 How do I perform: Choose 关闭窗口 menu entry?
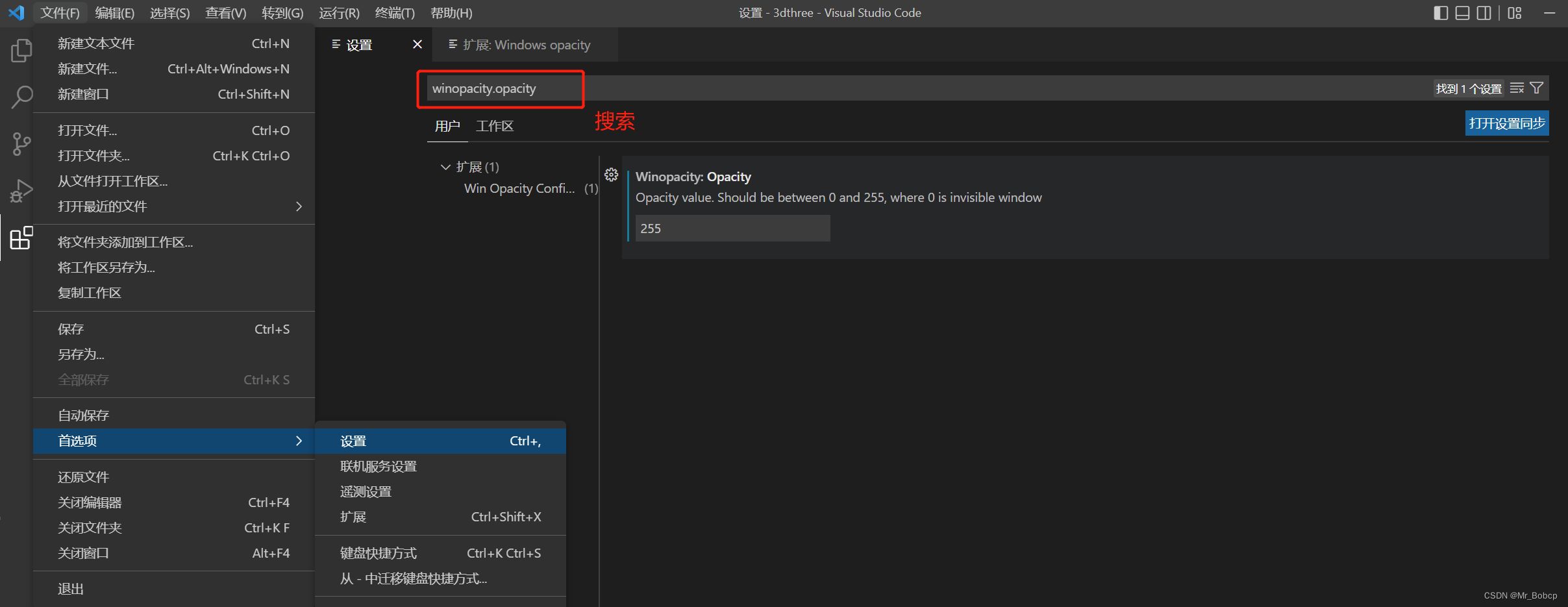coord(174,553)
